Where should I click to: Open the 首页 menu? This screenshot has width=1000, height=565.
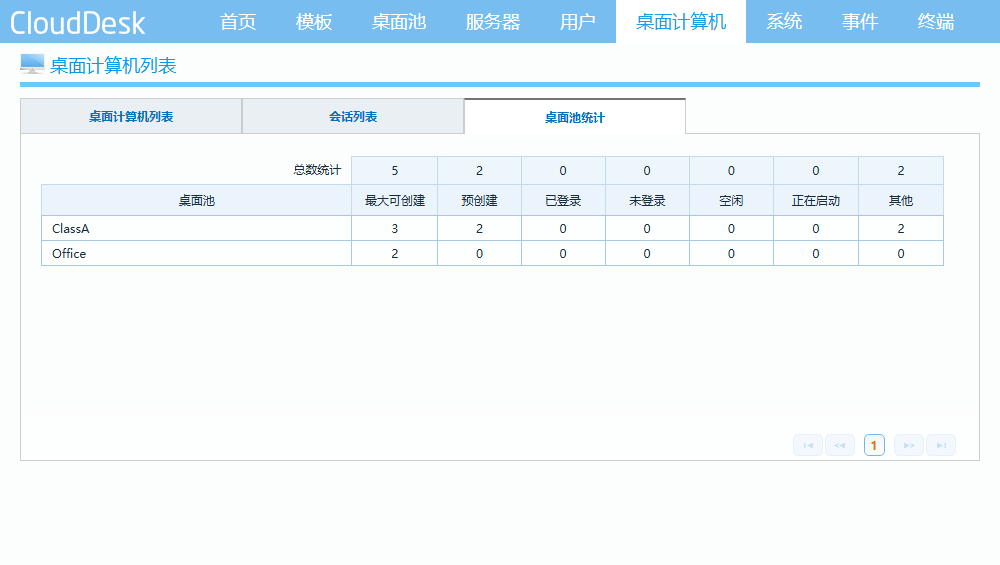point(238,22)
